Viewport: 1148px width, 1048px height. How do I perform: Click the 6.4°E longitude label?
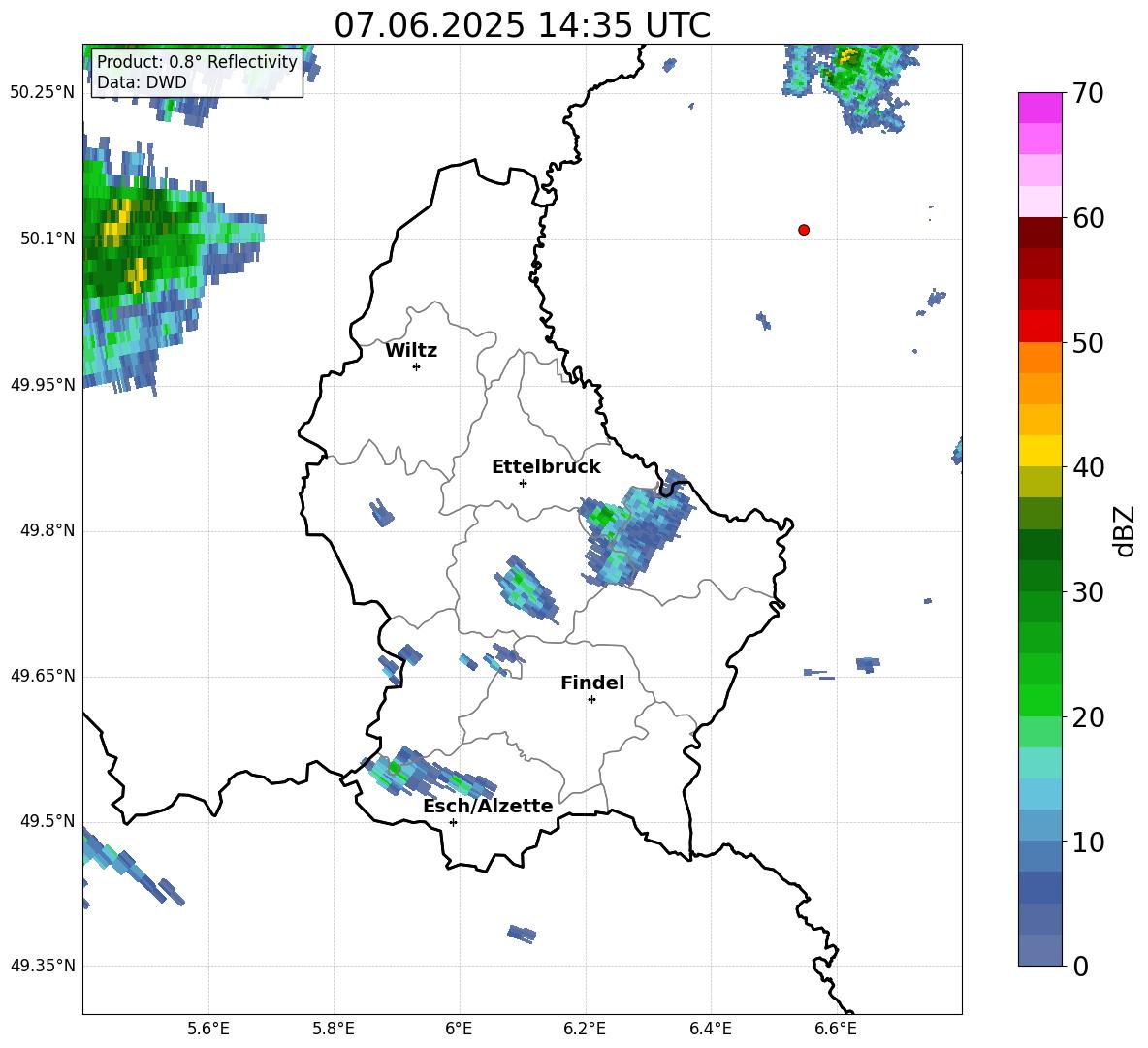[710, 1029]
